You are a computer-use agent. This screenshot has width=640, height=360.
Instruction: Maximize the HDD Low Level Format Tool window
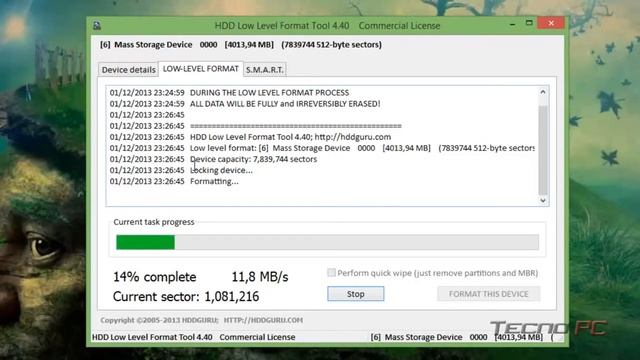point(529,23)
